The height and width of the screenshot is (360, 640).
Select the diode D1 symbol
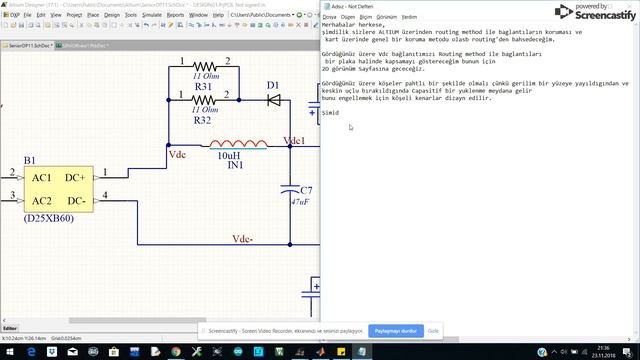pos(274,100)
